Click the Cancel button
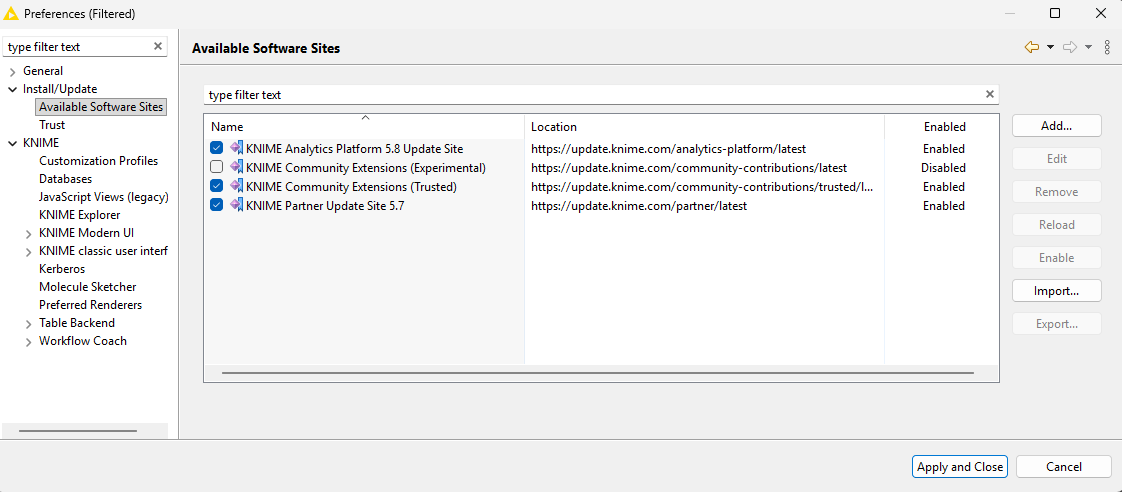This screenshot has width=1122, height=492. pyautogui.click(x=1063, y=467)
